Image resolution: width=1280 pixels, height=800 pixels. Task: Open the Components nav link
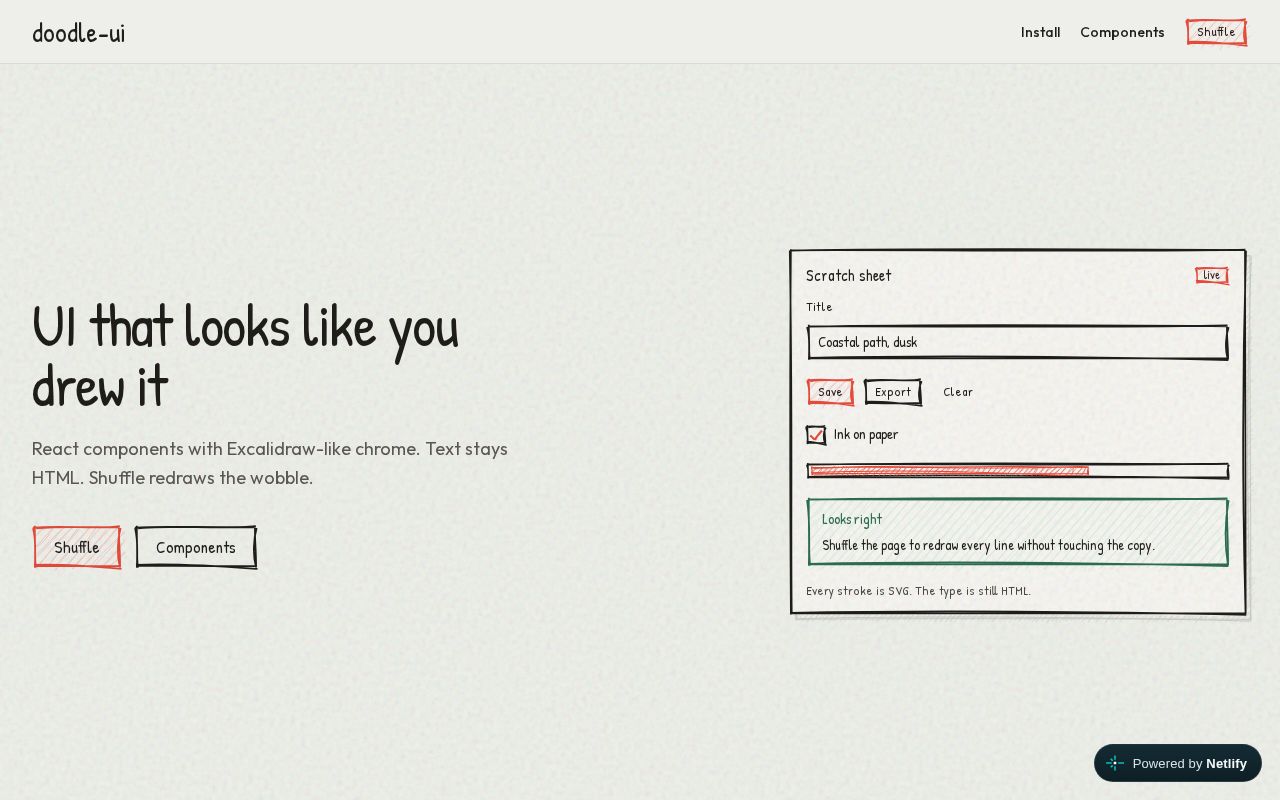click(x=1122, y=32)
